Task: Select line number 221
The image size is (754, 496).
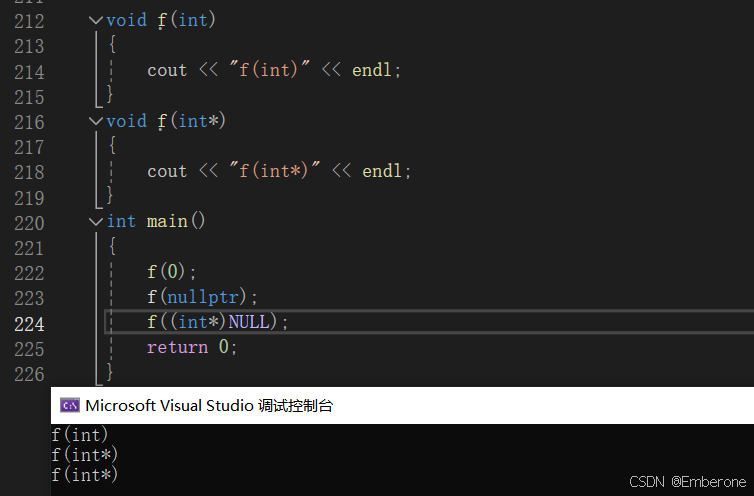Action: pos(29,248)
